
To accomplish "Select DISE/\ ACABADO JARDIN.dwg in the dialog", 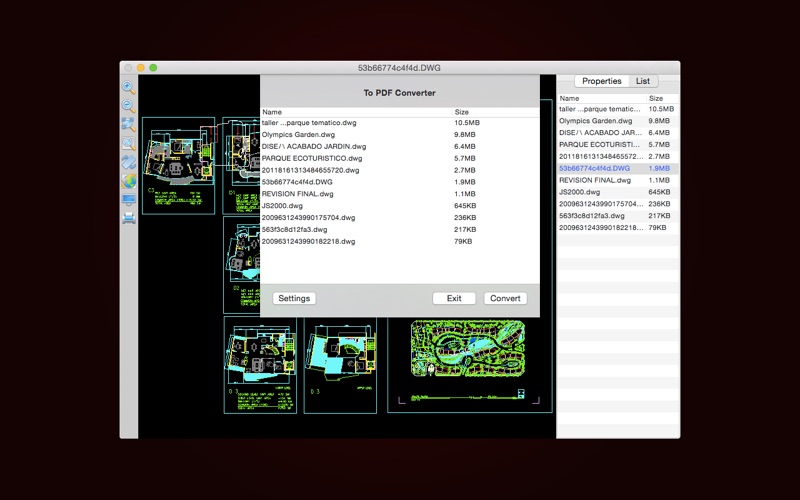I will [400, 146].
